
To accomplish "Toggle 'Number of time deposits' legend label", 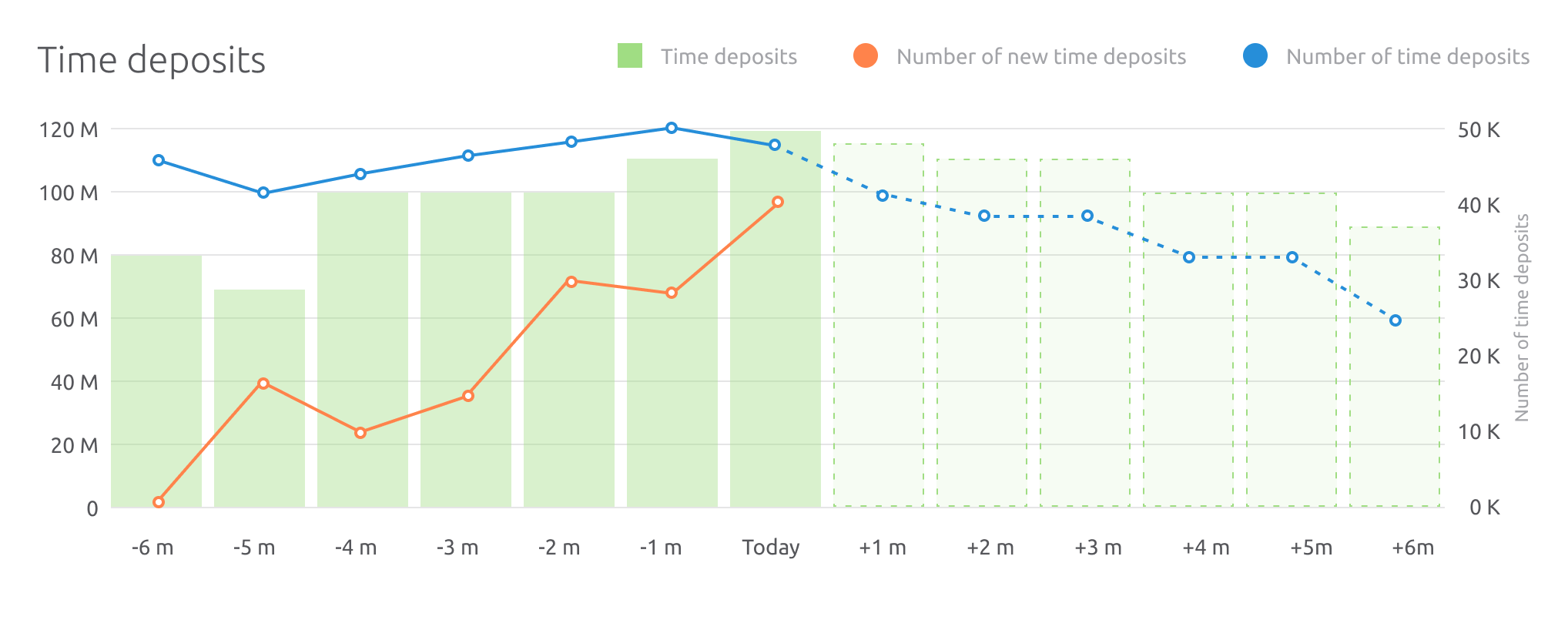I will 1407,57.
